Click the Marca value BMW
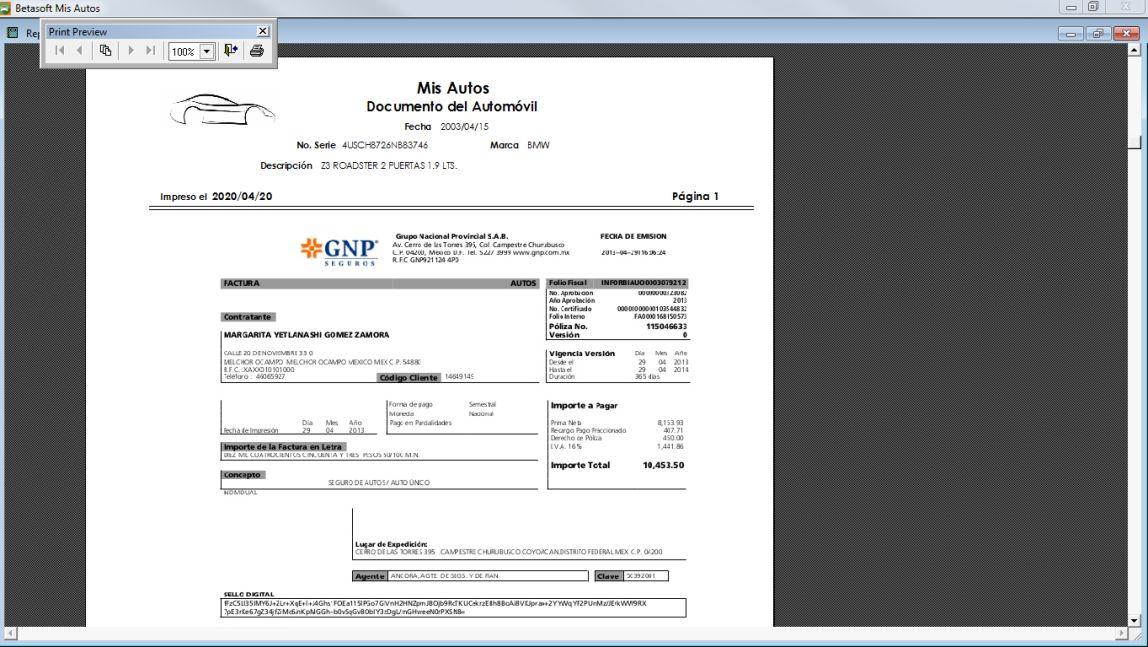1148x647 pixels. coord(538,145)
